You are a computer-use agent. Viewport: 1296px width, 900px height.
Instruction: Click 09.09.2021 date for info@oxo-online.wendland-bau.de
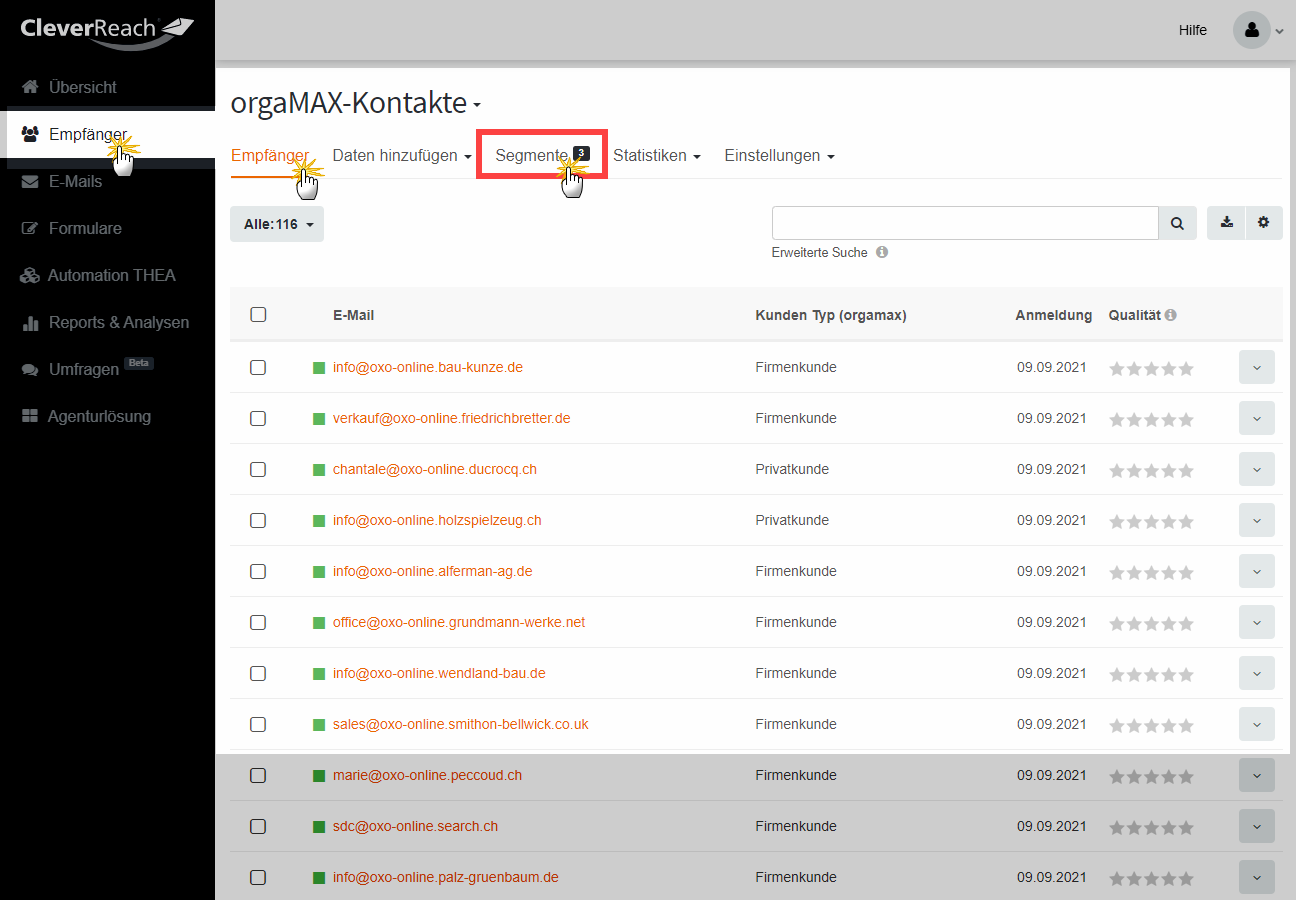[1051, 673]
